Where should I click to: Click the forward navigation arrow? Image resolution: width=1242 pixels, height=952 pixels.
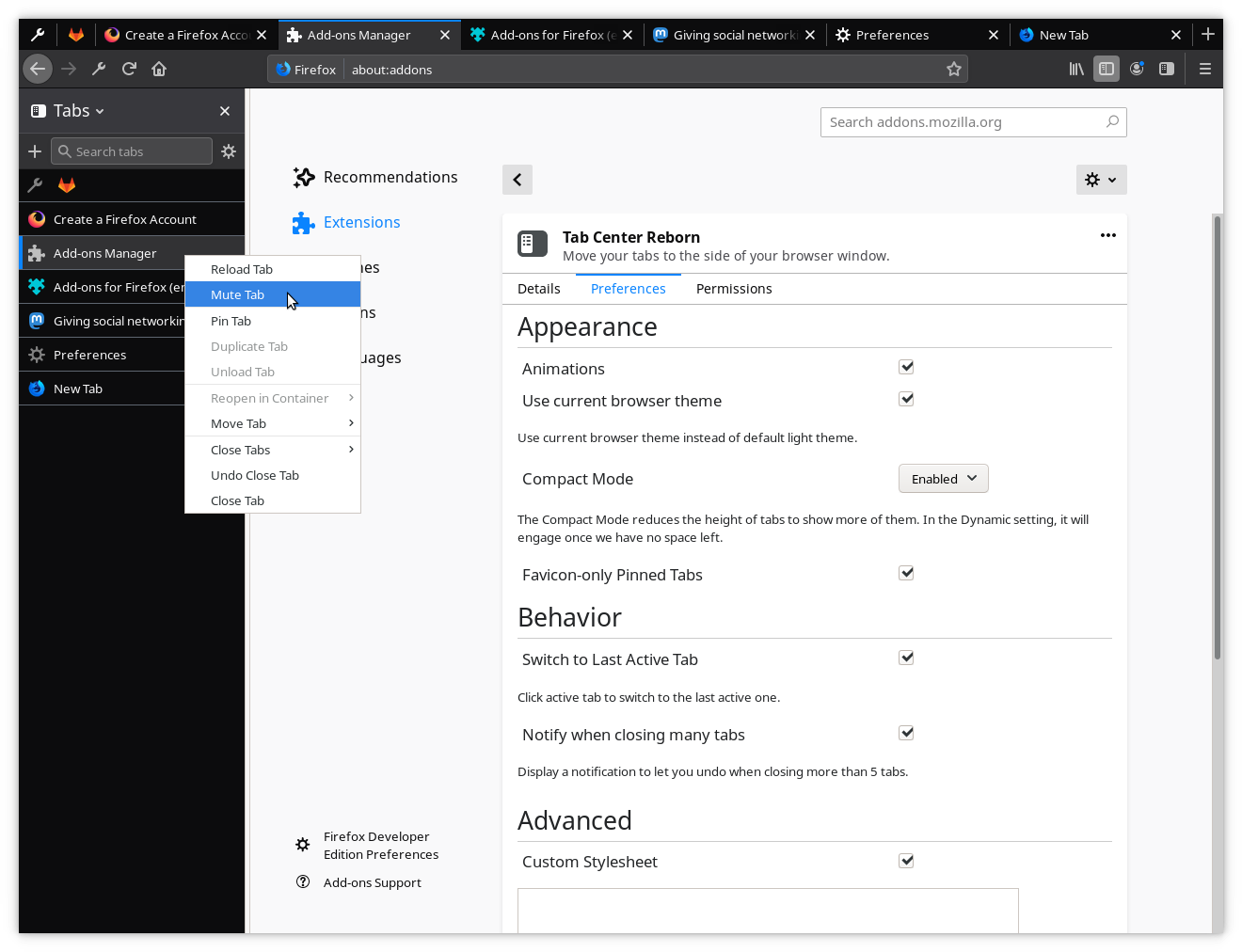[x=69, y=69]
